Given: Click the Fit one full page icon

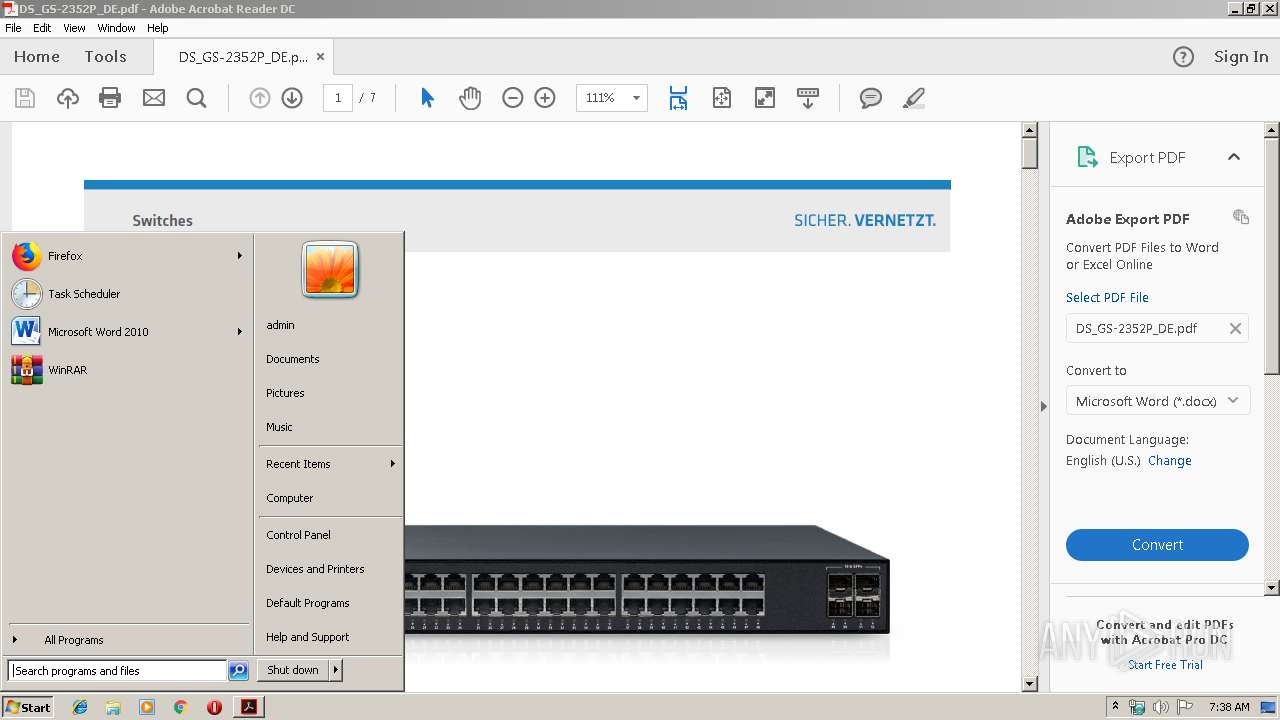Looking at the screenshot, I should pos(722,98).
